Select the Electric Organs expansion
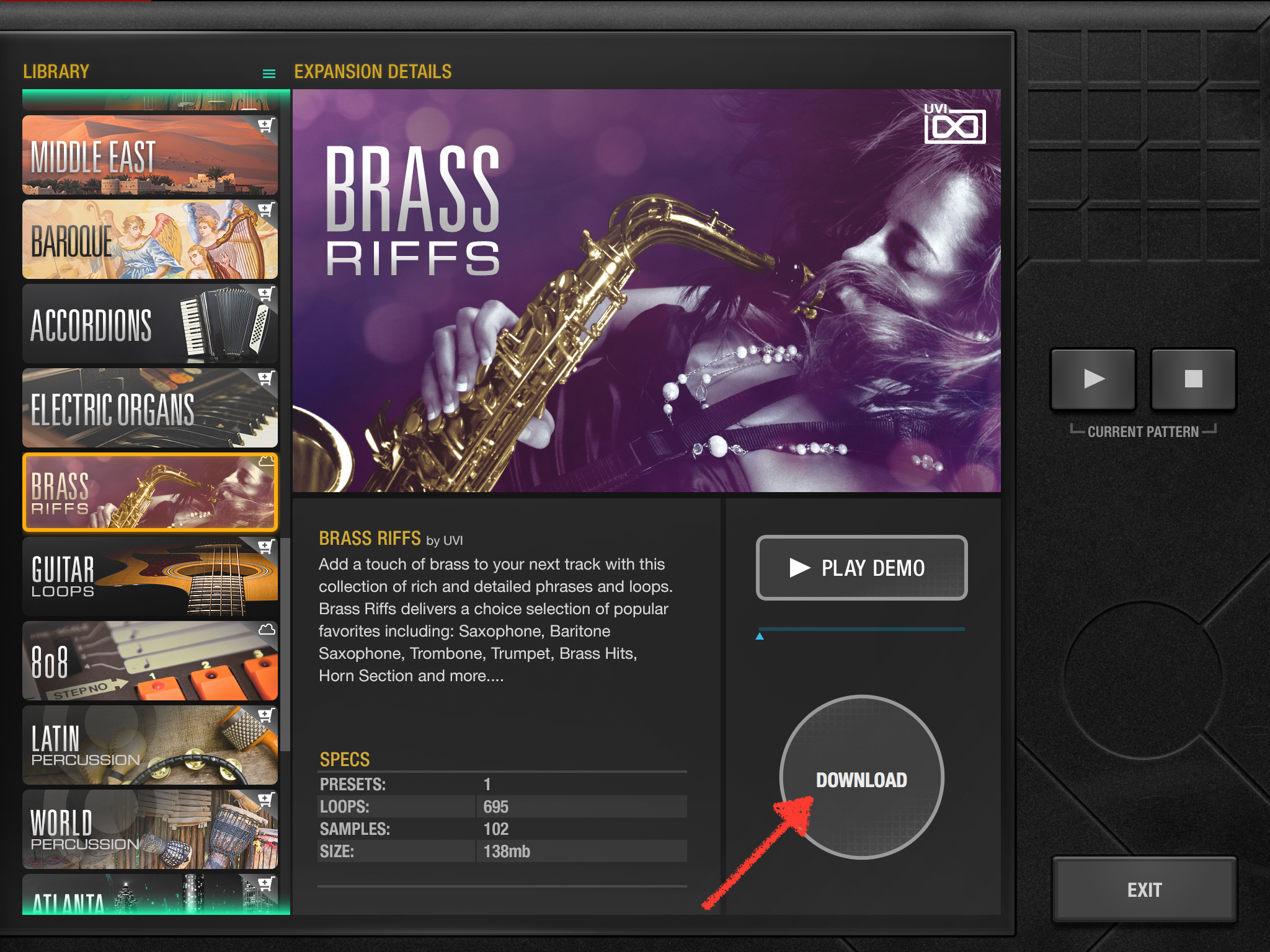 tap(150, 408)
